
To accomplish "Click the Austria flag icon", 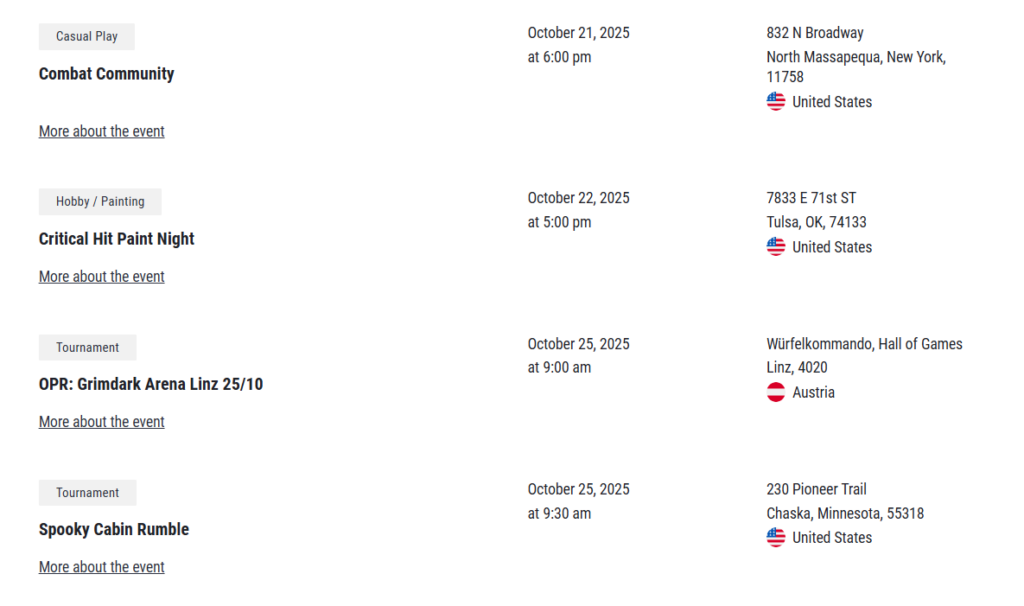I will [x=776, y=392].
